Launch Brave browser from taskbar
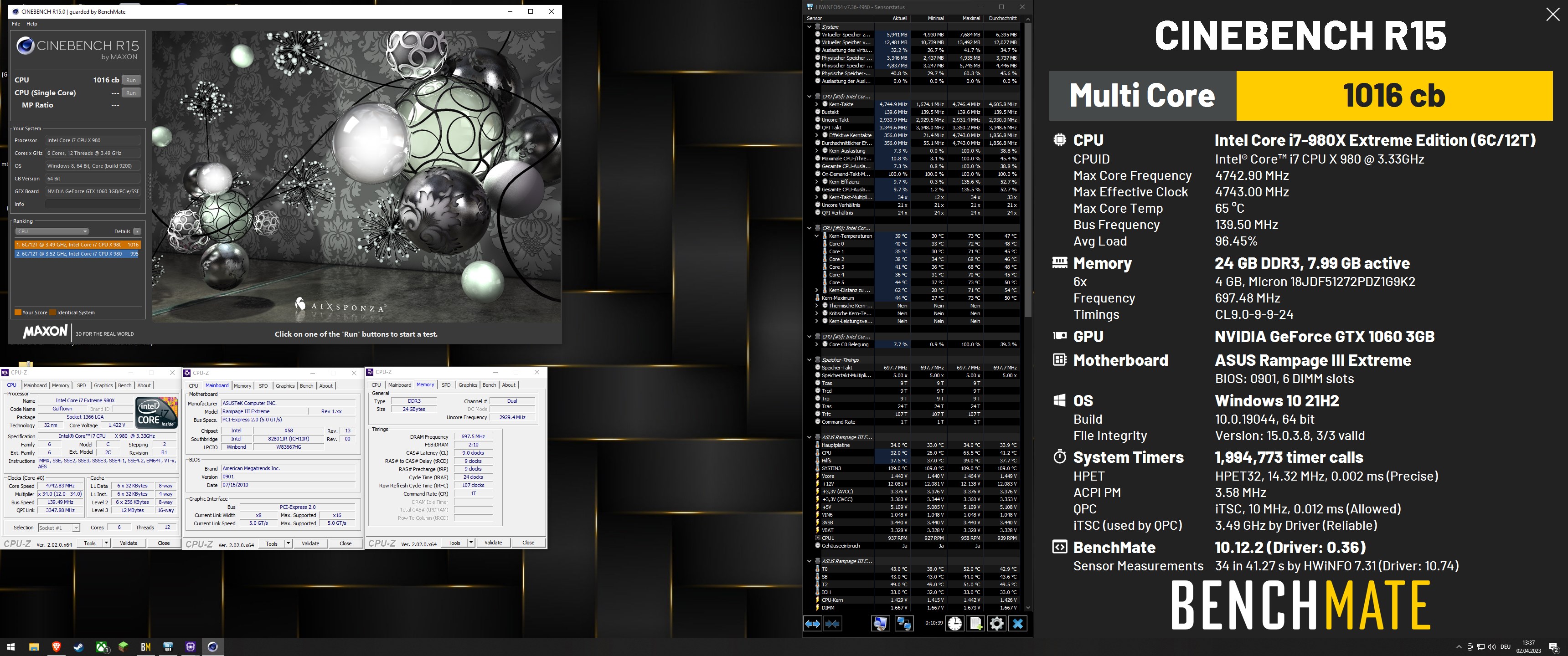1568x656 pixels. click(56, 647)
